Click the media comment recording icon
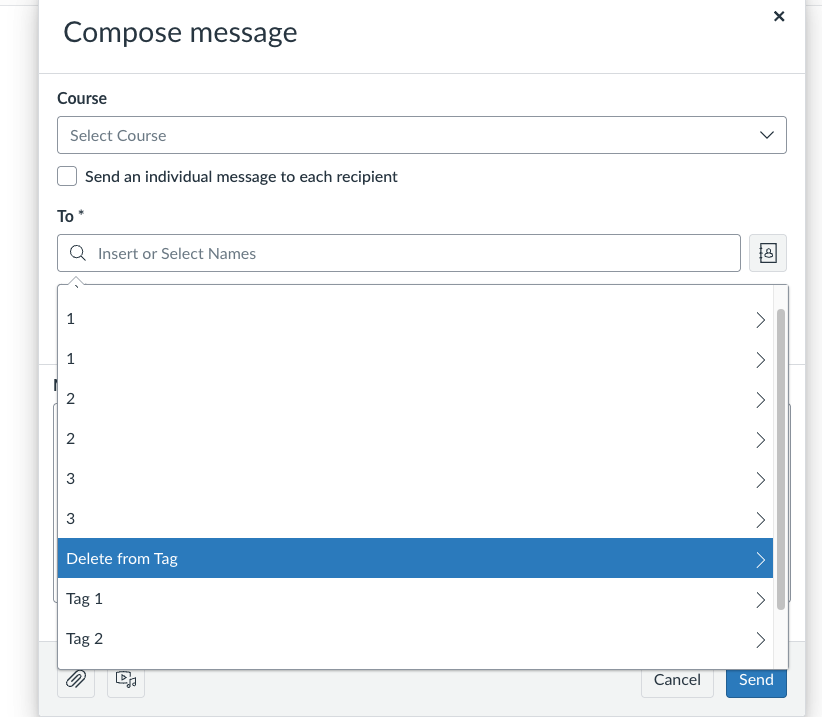The width and height of the screenshot is (822, 717). pyautogui.click(x=126, y=679)
